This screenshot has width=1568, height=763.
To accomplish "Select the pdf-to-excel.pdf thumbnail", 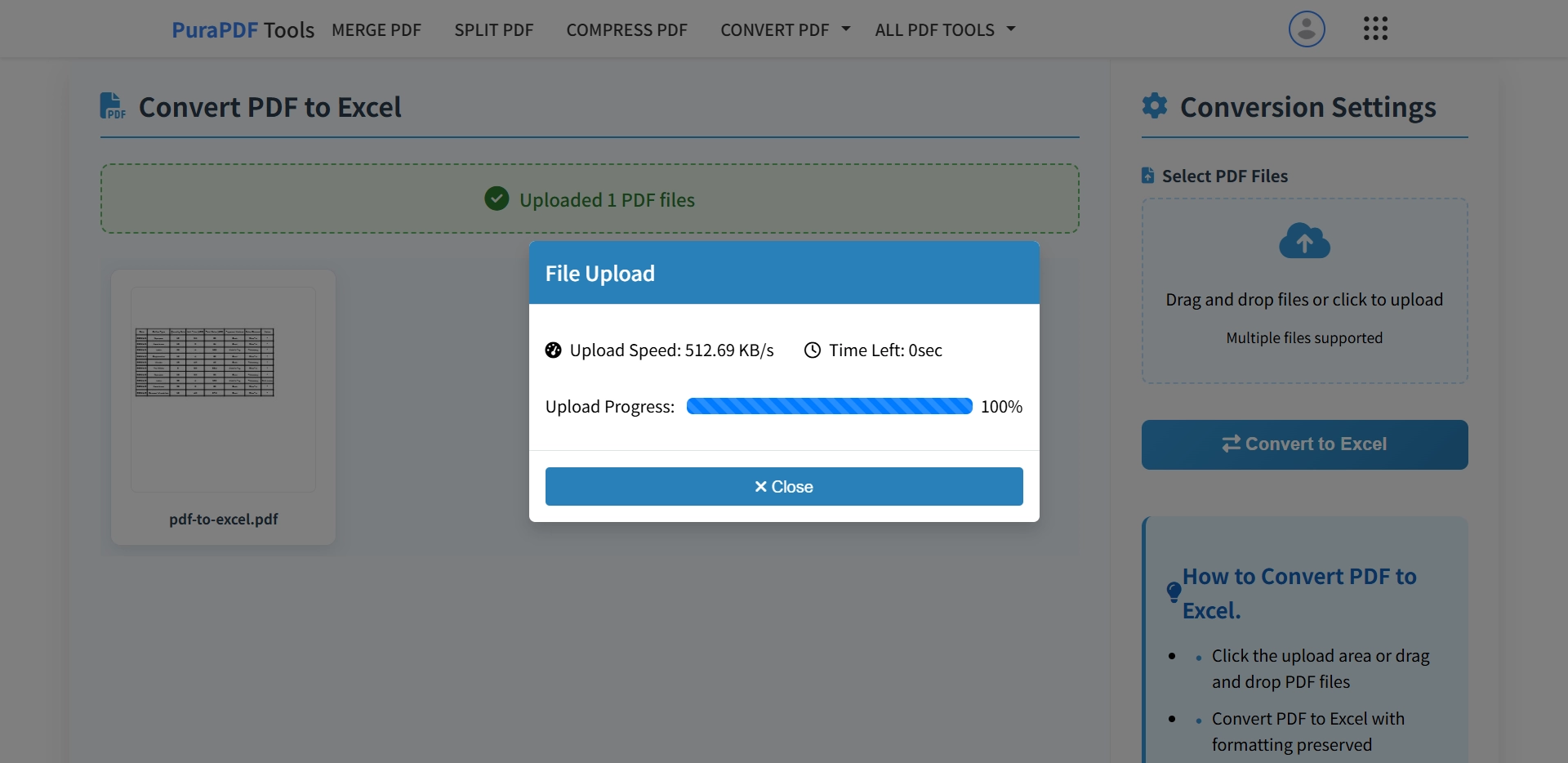I will pyautogui.click(x=222, y=389).
